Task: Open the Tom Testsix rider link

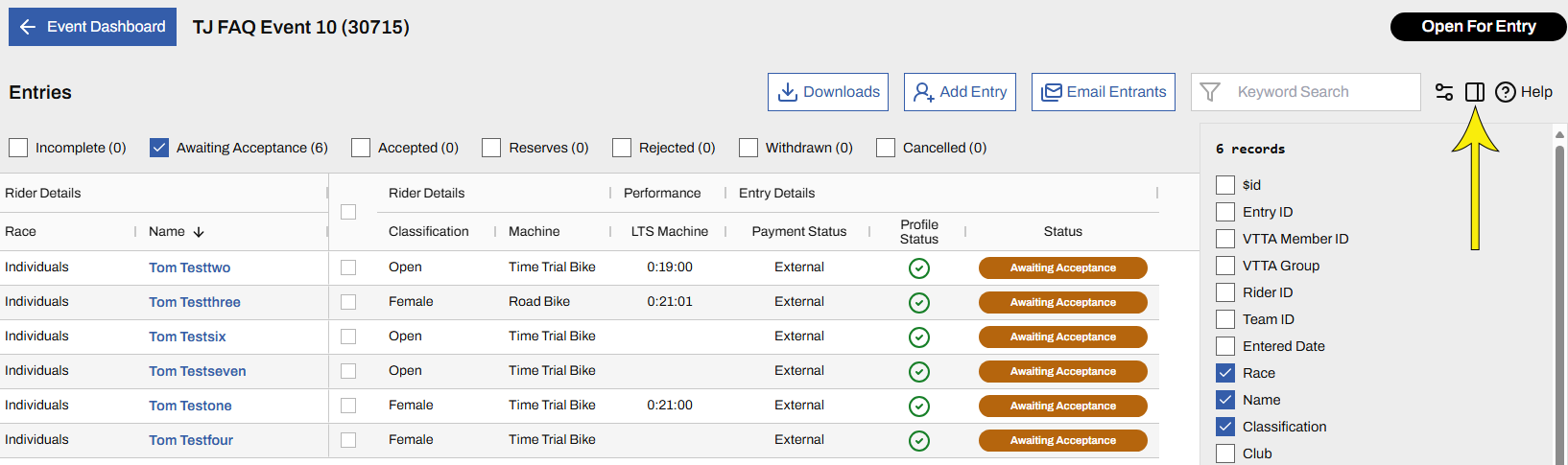Action: click(187, 337)
